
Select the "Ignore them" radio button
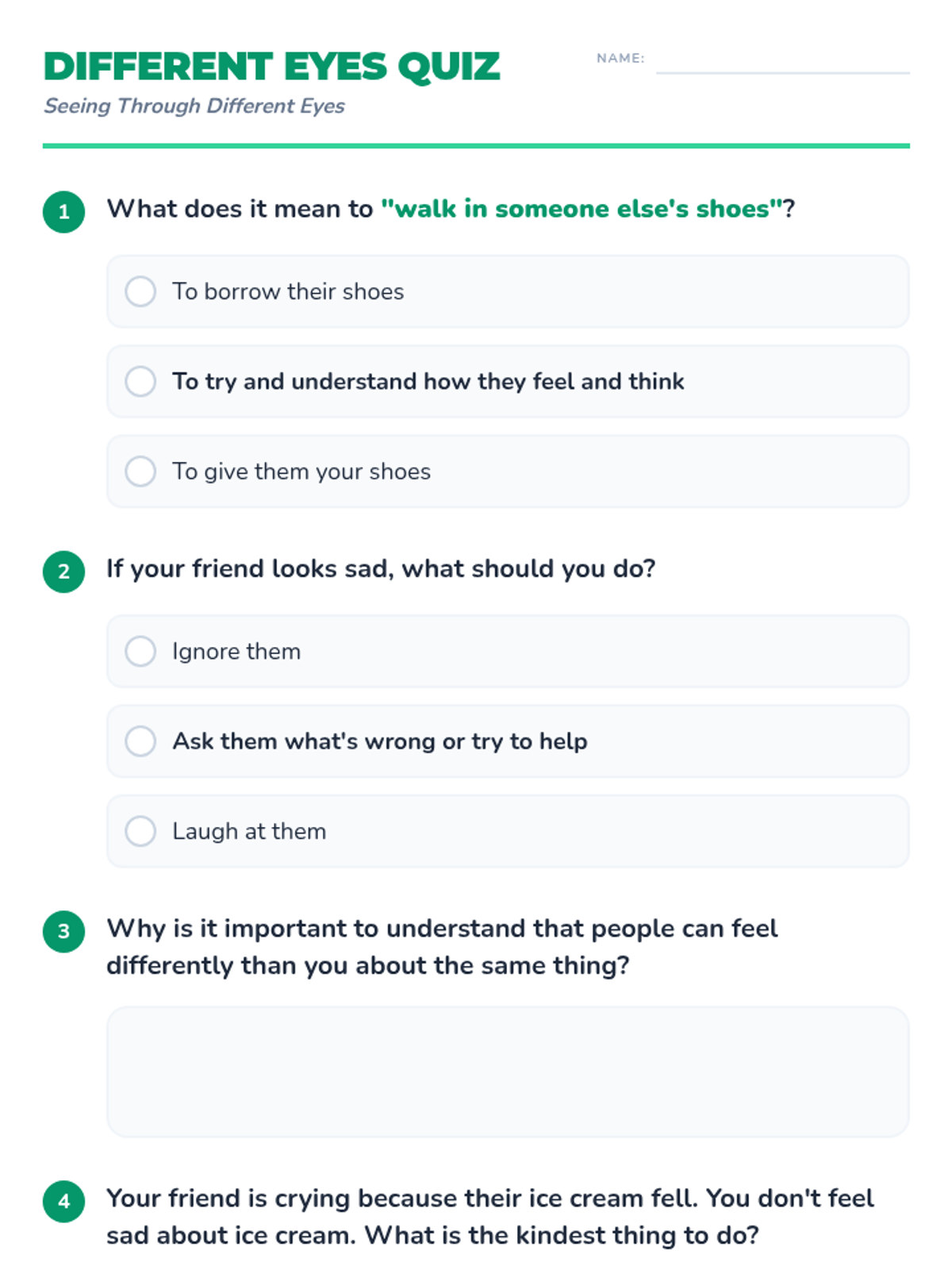click(140, 651)
